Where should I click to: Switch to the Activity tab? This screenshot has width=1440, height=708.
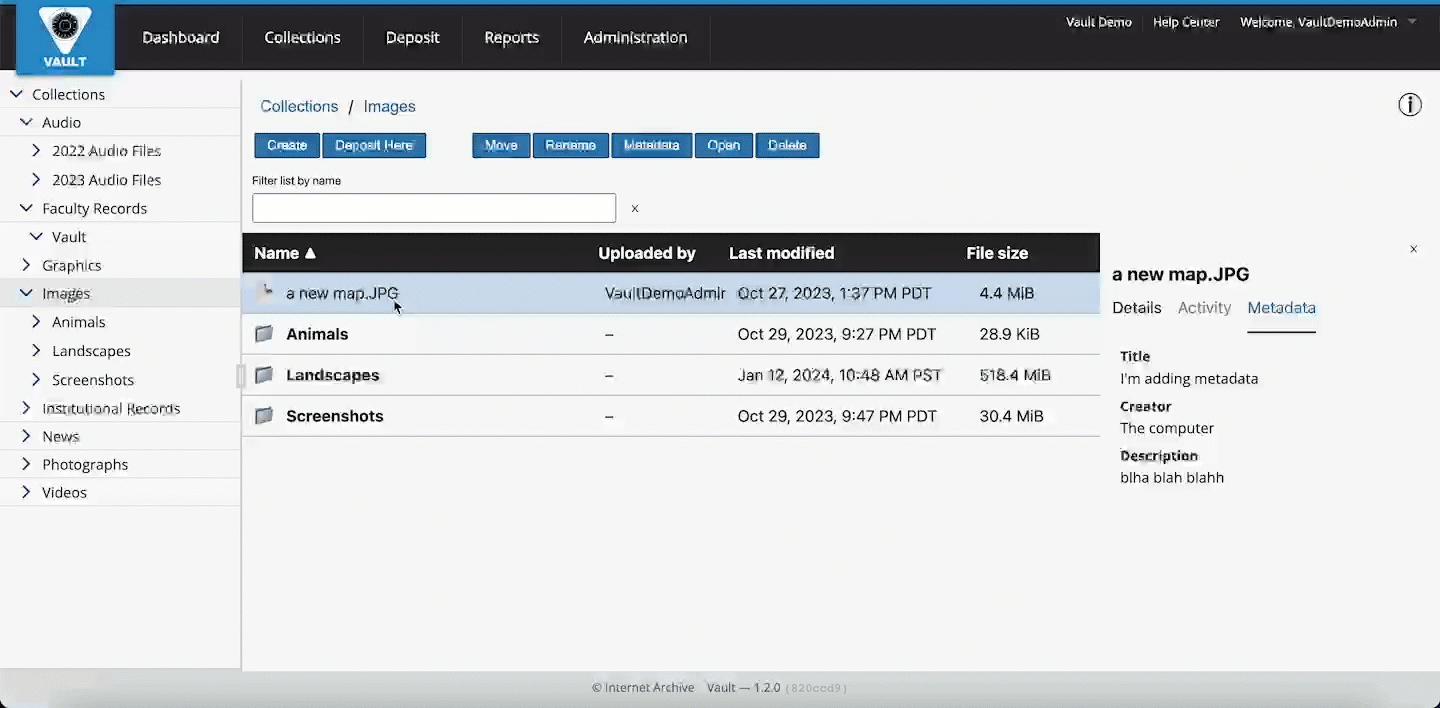point(1204,308)
